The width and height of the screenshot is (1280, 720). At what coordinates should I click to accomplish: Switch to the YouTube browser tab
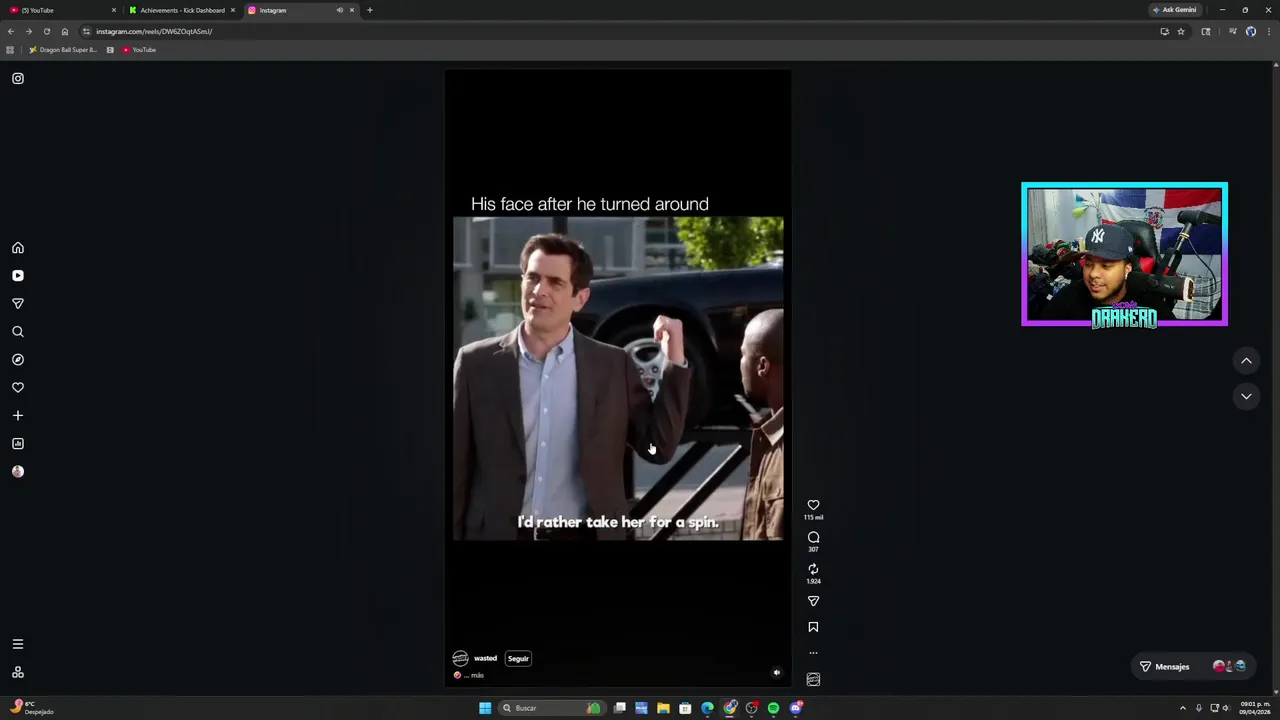60,10
